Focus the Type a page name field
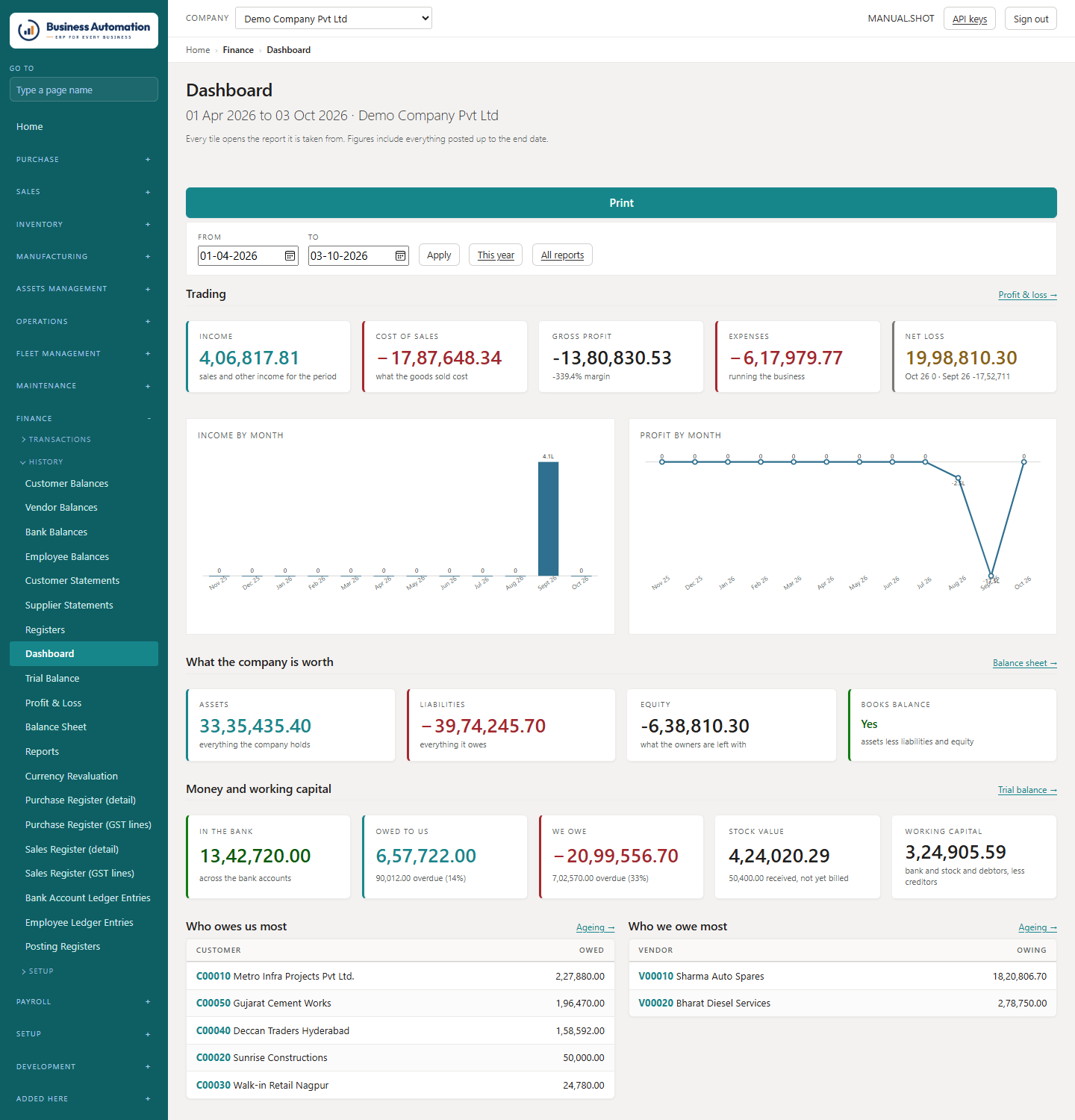 pyautogui.click(x=84, y=90)
